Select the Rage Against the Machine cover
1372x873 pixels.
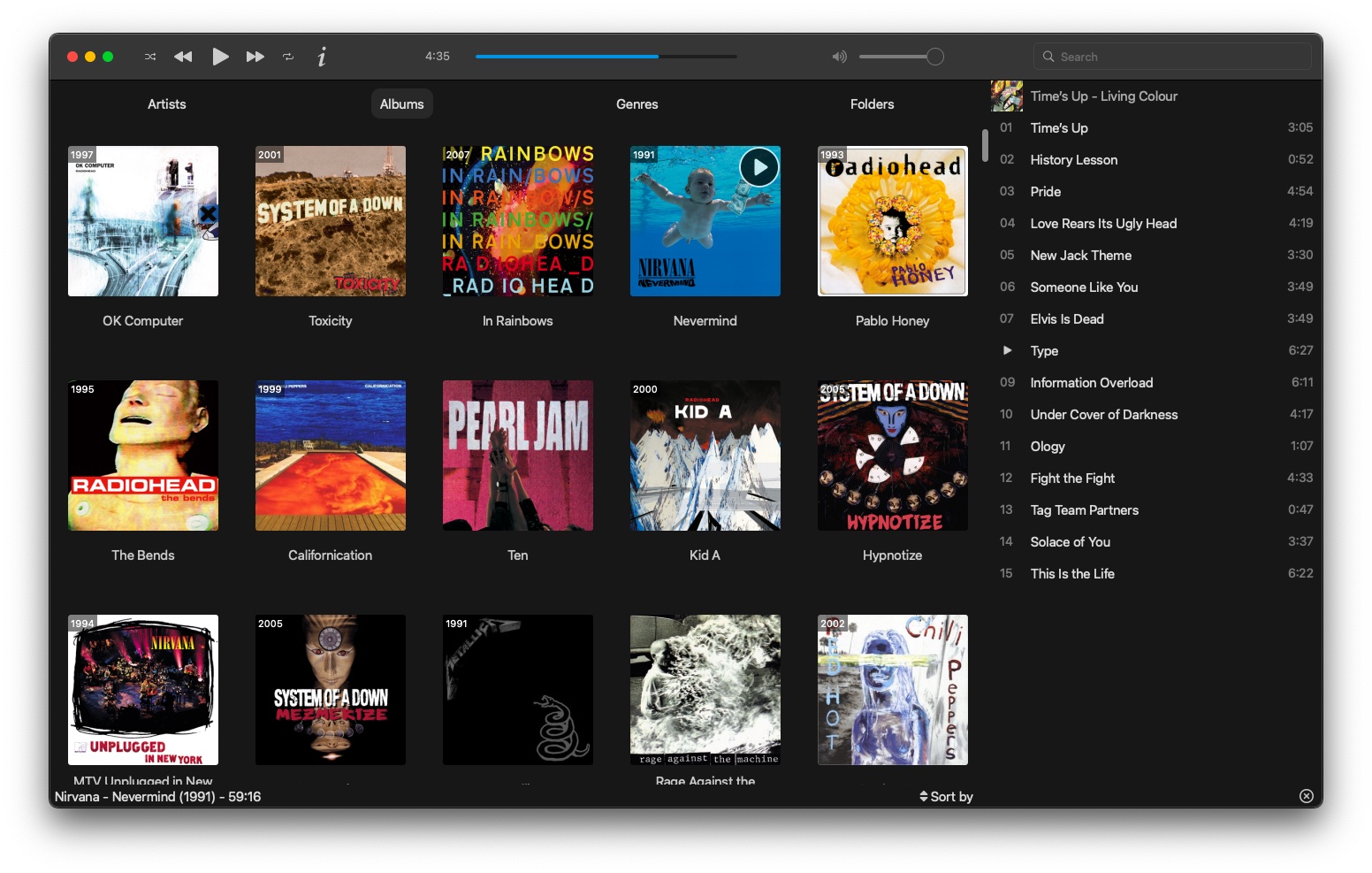[x=705, y=690]
